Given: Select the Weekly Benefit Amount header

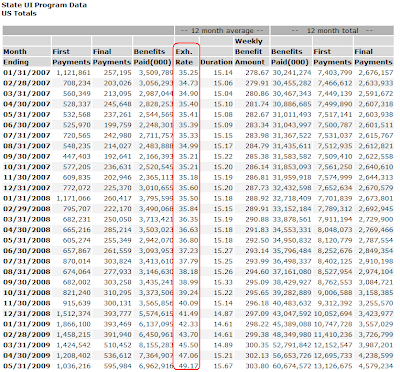Looking at the screenshot, I should point(250,52).
